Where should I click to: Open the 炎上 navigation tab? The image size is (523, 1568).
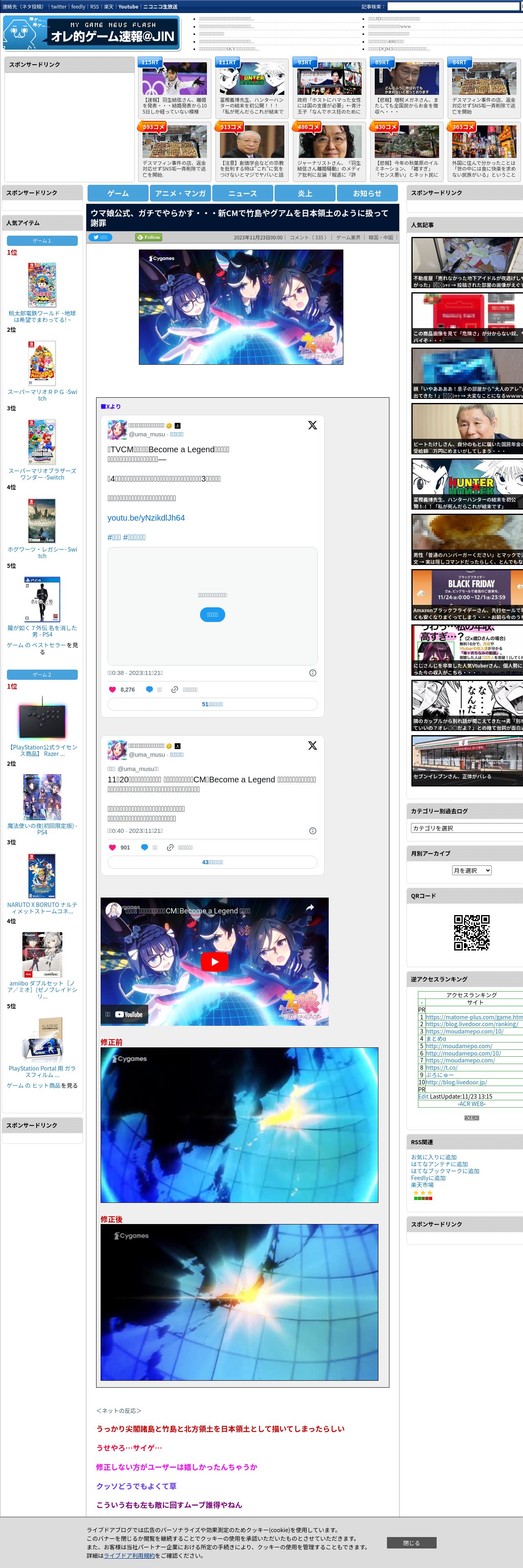tap(305, 193)
